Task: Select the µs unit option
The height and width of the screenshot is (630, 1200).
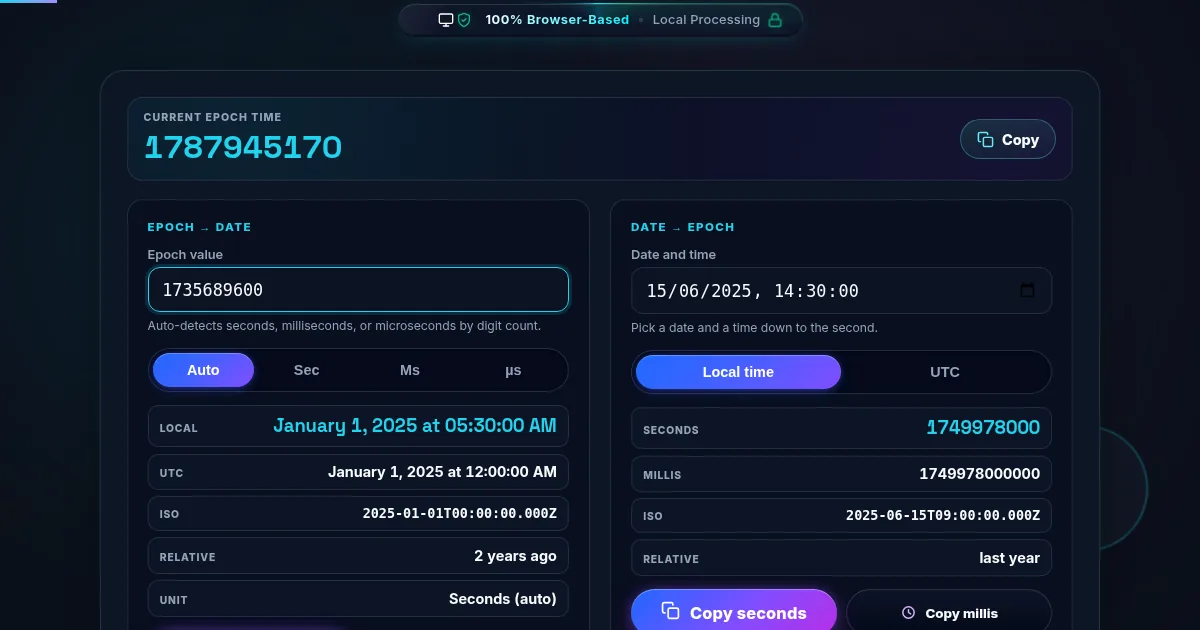Action: (x=513, y=370)
